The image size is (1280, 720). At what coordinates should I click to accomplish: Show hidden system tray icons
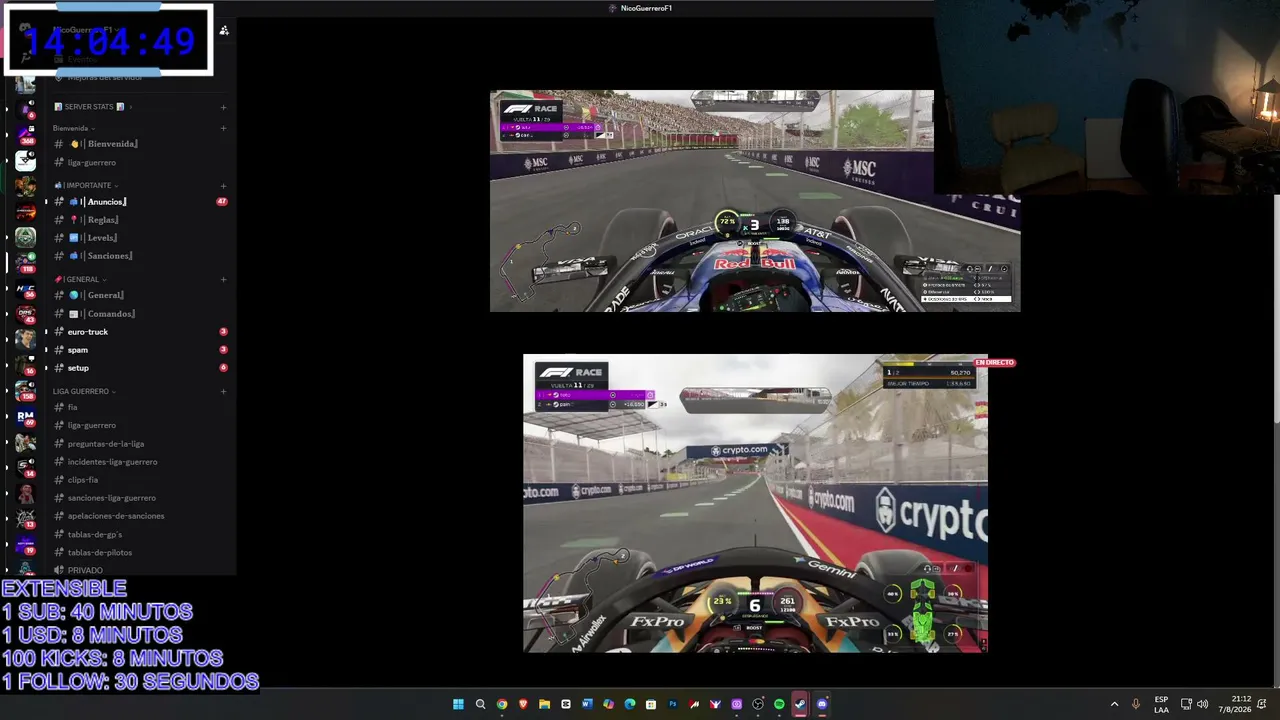pos(1114,704)
